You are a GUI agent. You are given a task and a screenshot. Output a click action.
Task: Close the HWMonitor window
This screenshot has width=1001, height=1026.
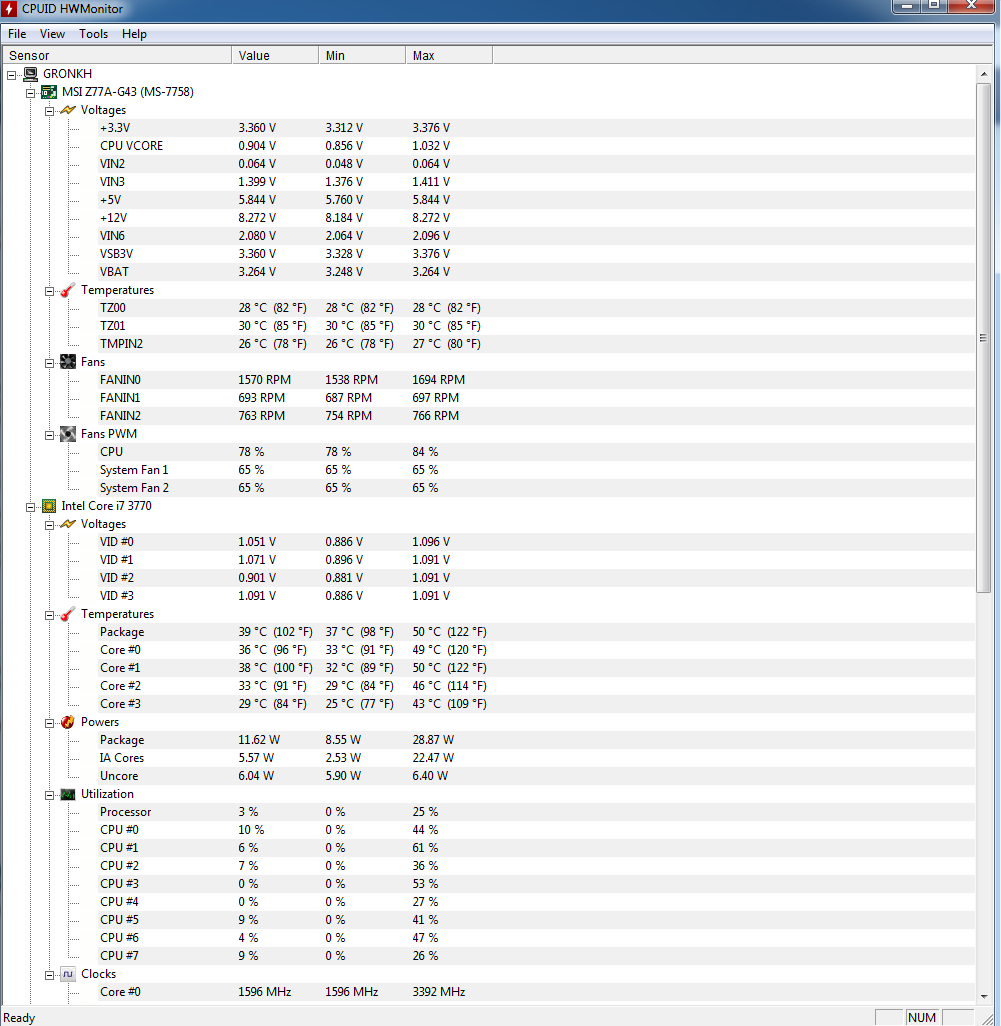click(x=972, y=6)
